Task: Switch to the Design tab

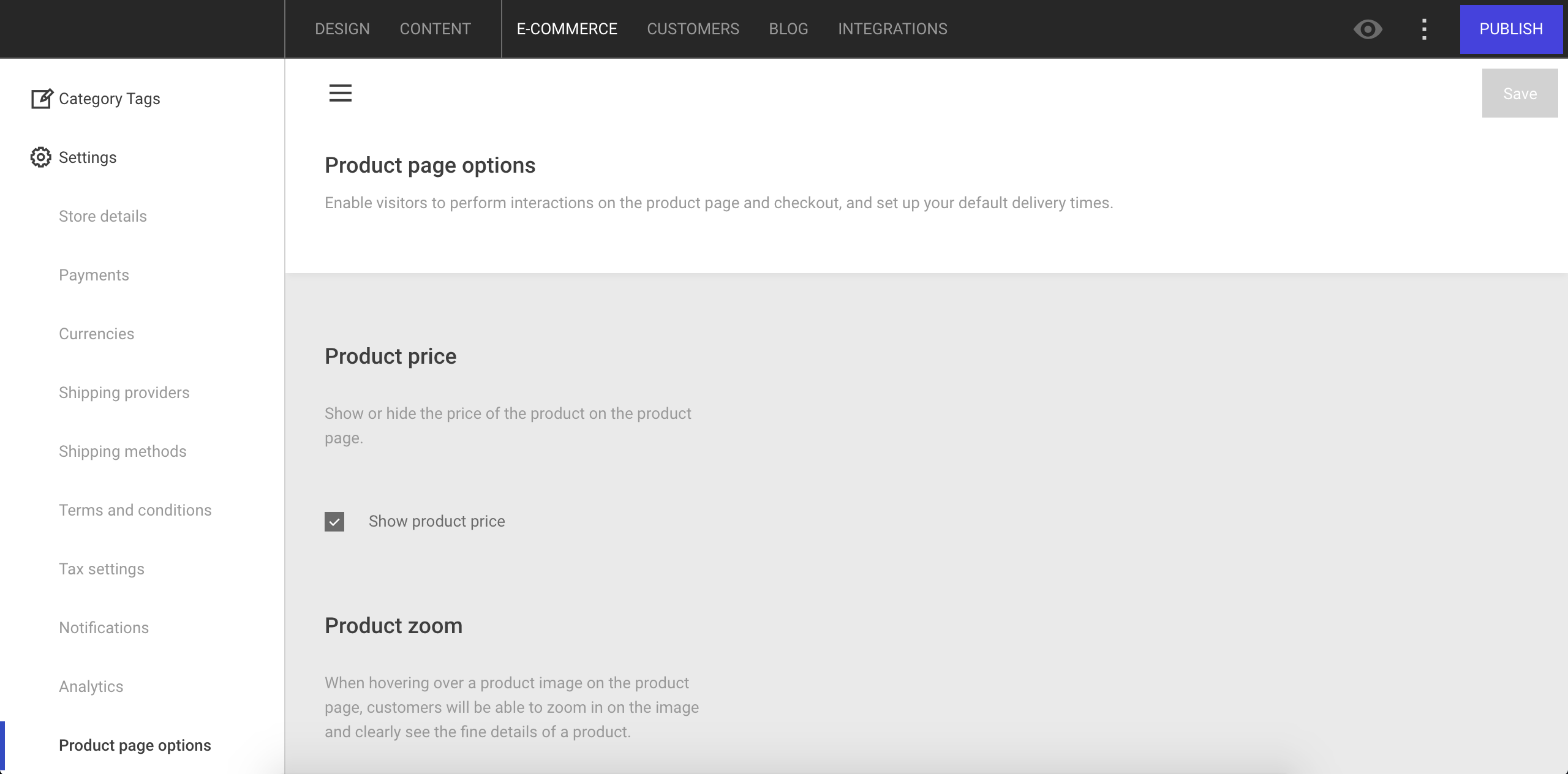Action: pos(342,29)
